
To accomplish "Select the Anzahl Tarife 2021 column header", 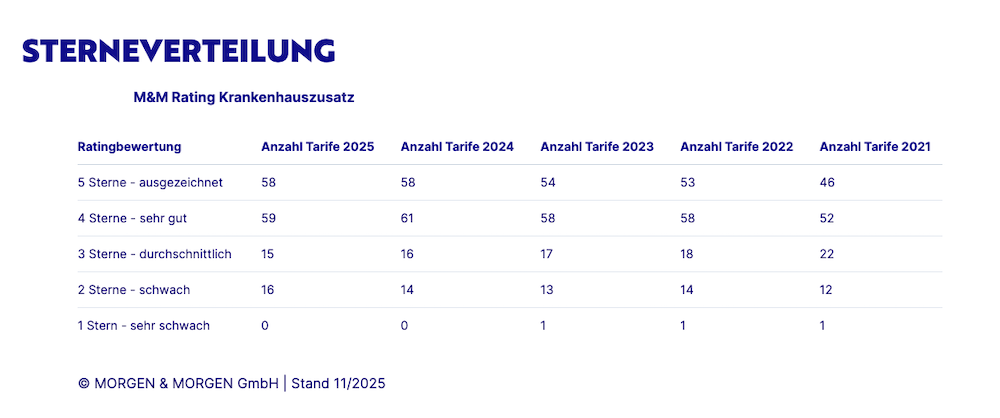I will click(x=875, y=147).
